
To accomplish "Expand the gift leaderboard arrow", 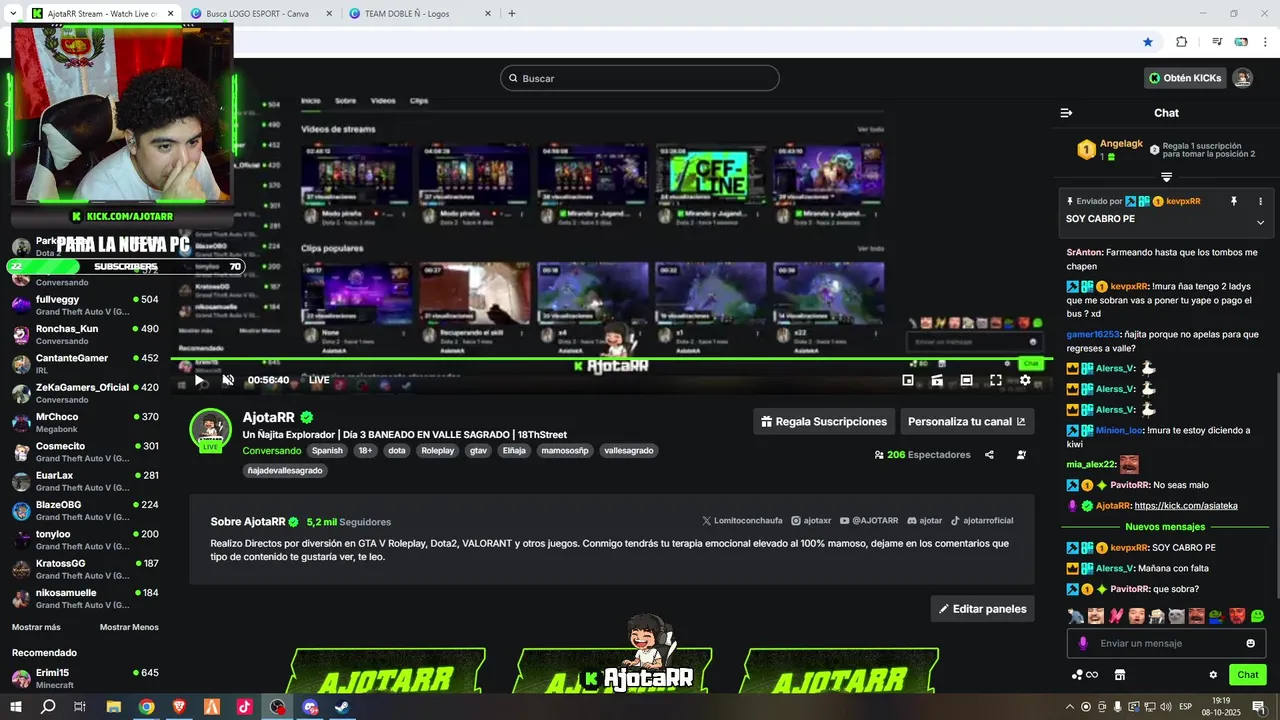I will coord(1166,177).
